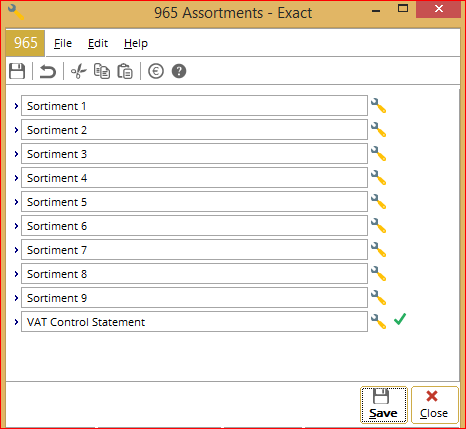Click the undo arrow toolbar icon
Viewport: 466px width, 429px height.
tap(48, 71)
